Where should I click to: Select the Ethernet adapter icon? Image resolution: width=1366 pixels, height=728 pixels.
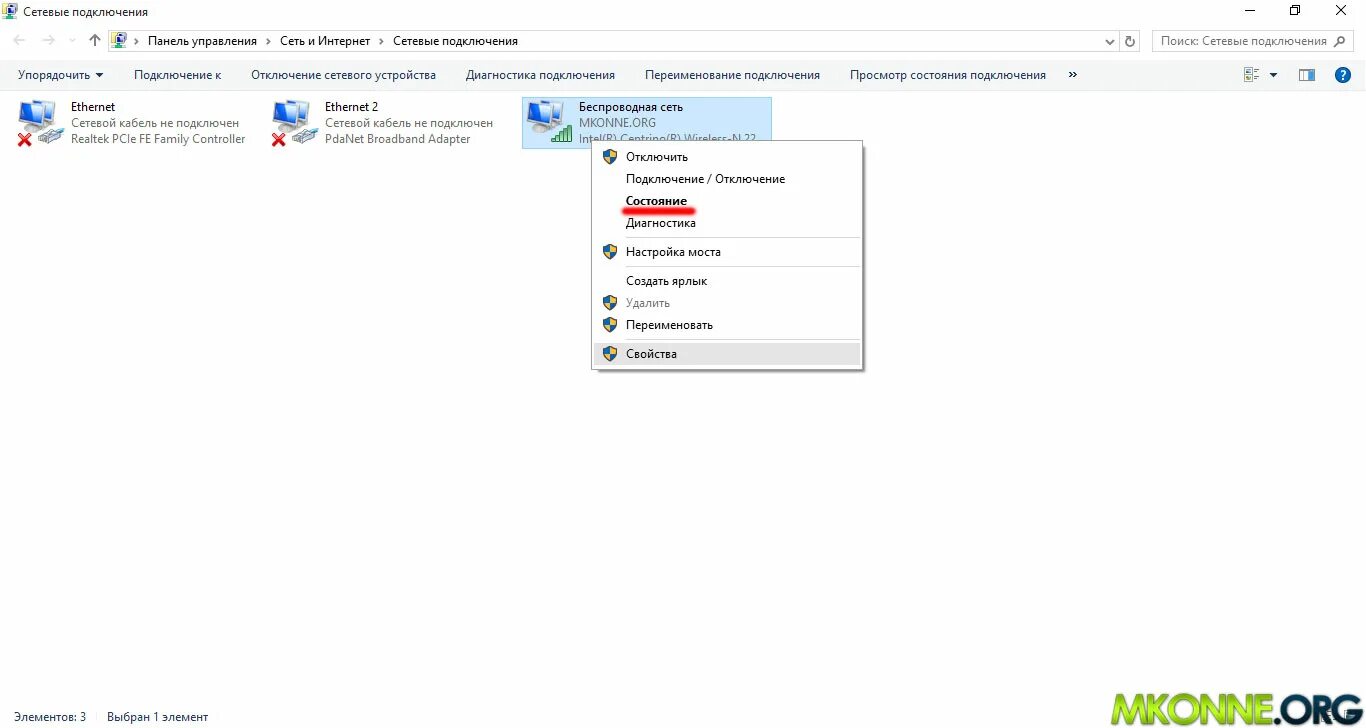coord(40,123)
